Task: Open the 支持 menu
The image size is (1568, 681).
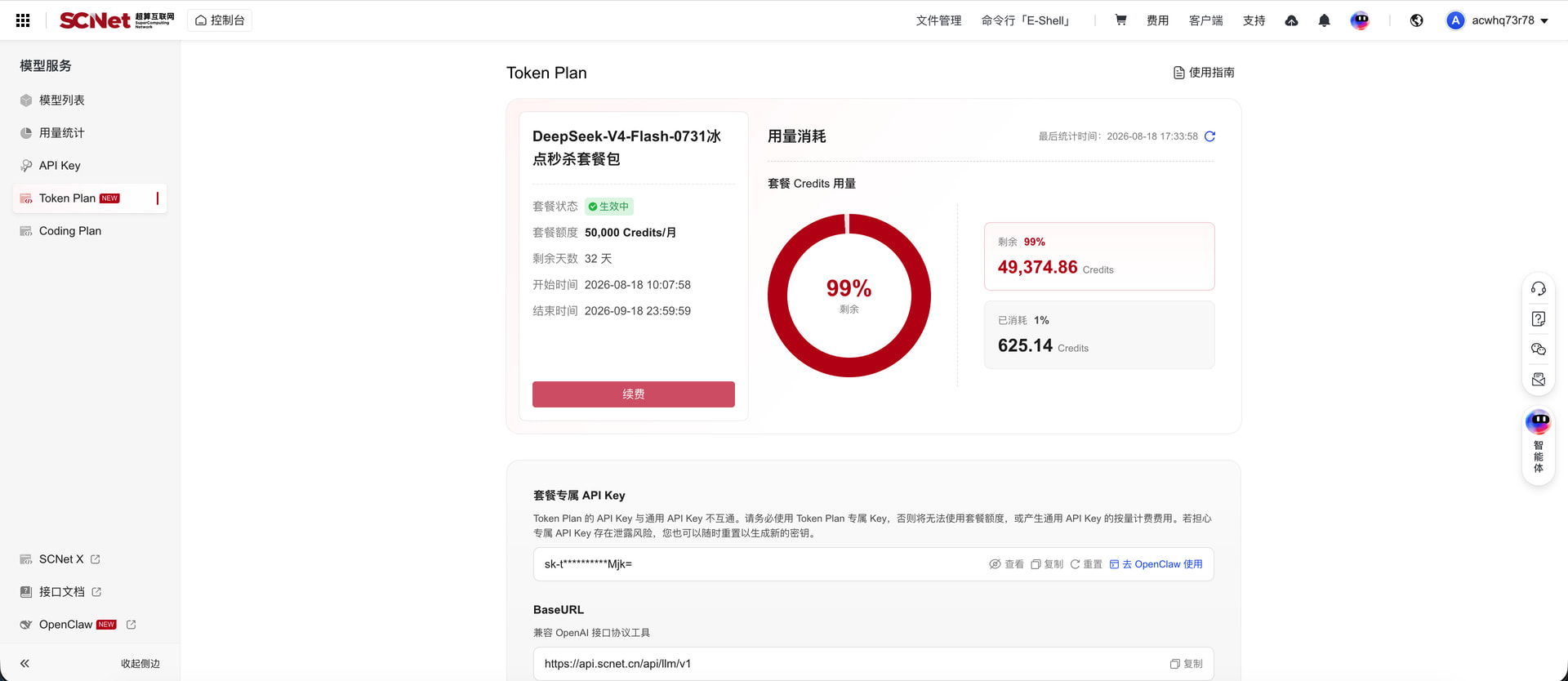Action: [x=1254, y=20]
